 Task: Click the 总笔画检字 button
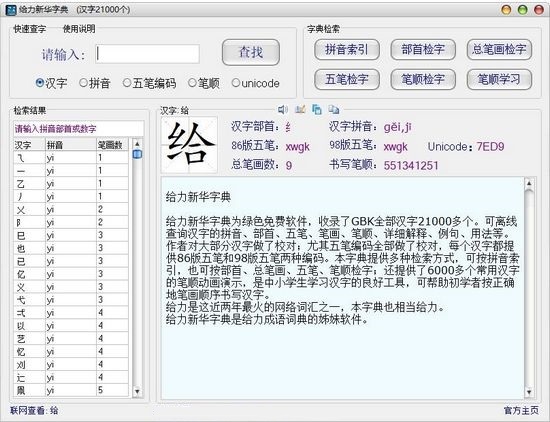click(499, 49)
